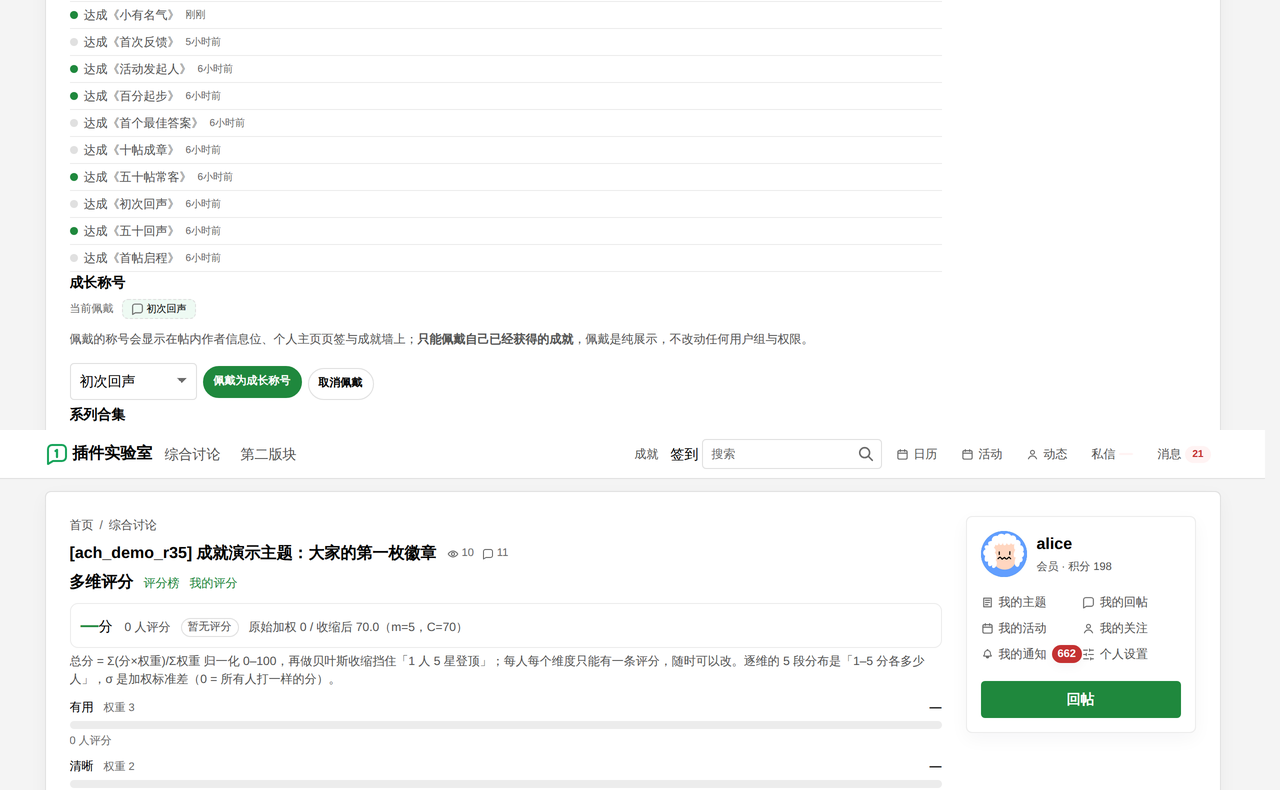Open 成就 in the top navigation

646,454
